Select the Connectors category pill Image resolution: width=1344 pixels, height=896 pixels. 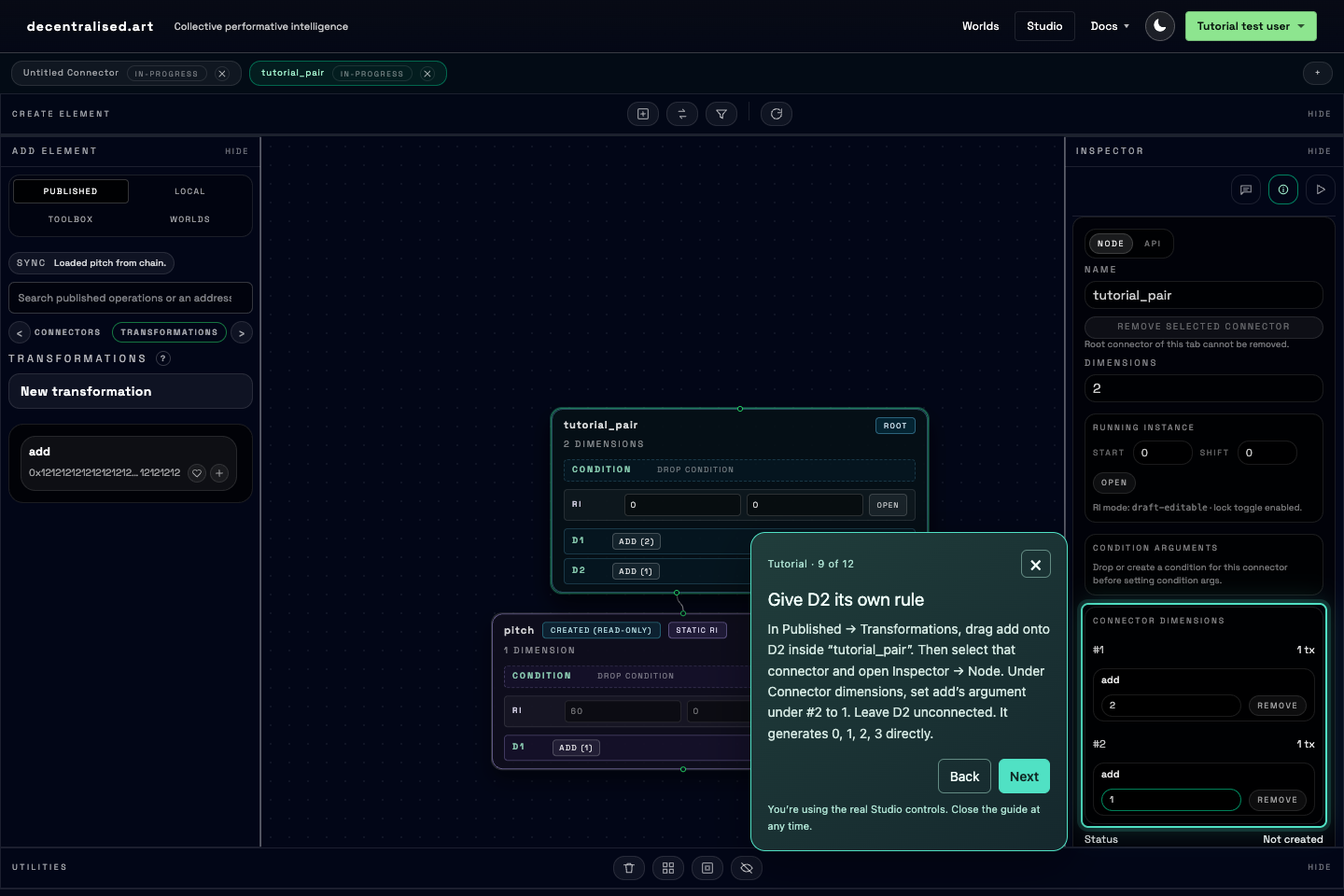coord(67,332)
